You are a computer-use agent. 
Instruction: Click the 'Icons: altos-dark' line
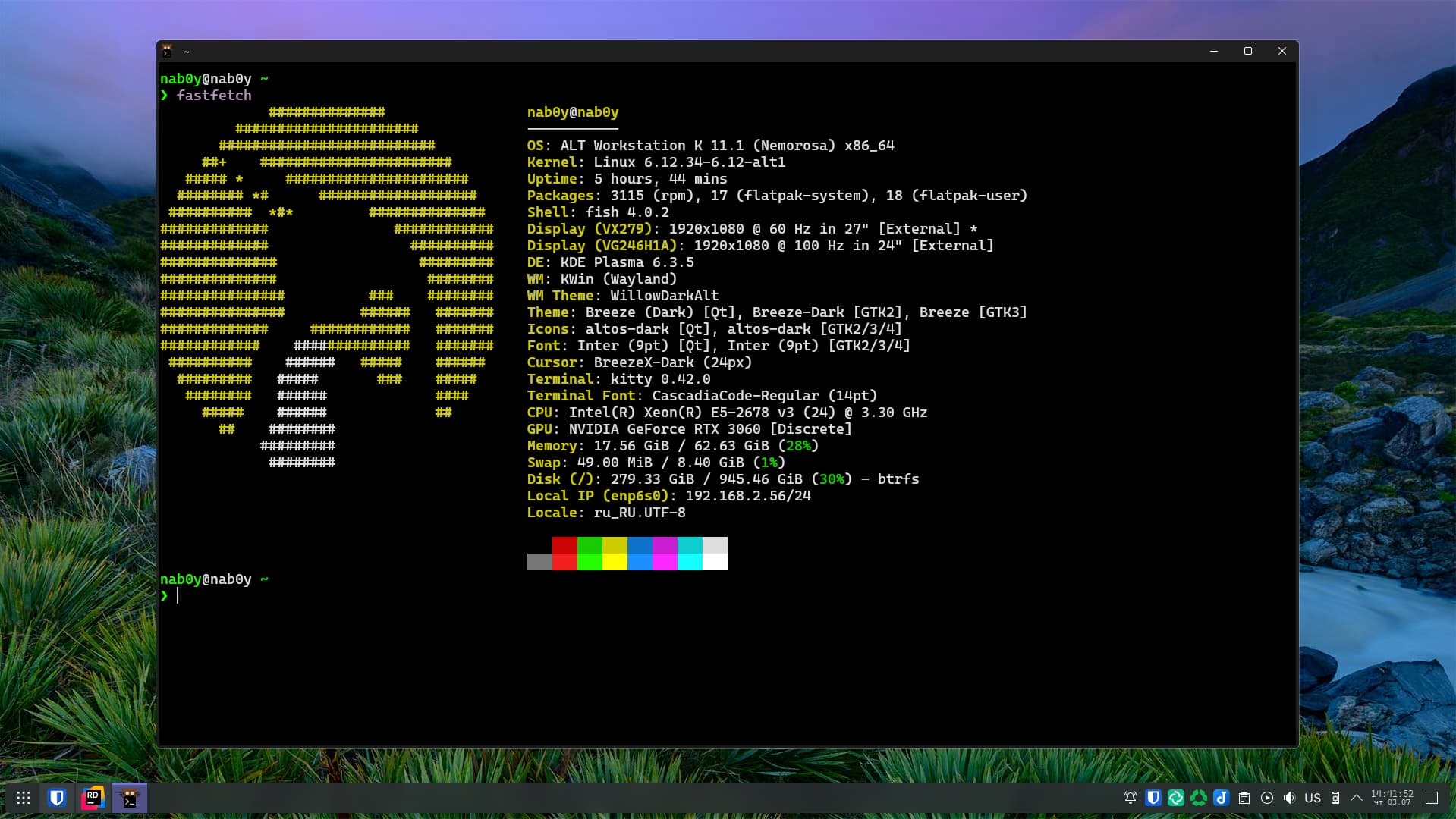click(715, 329)
